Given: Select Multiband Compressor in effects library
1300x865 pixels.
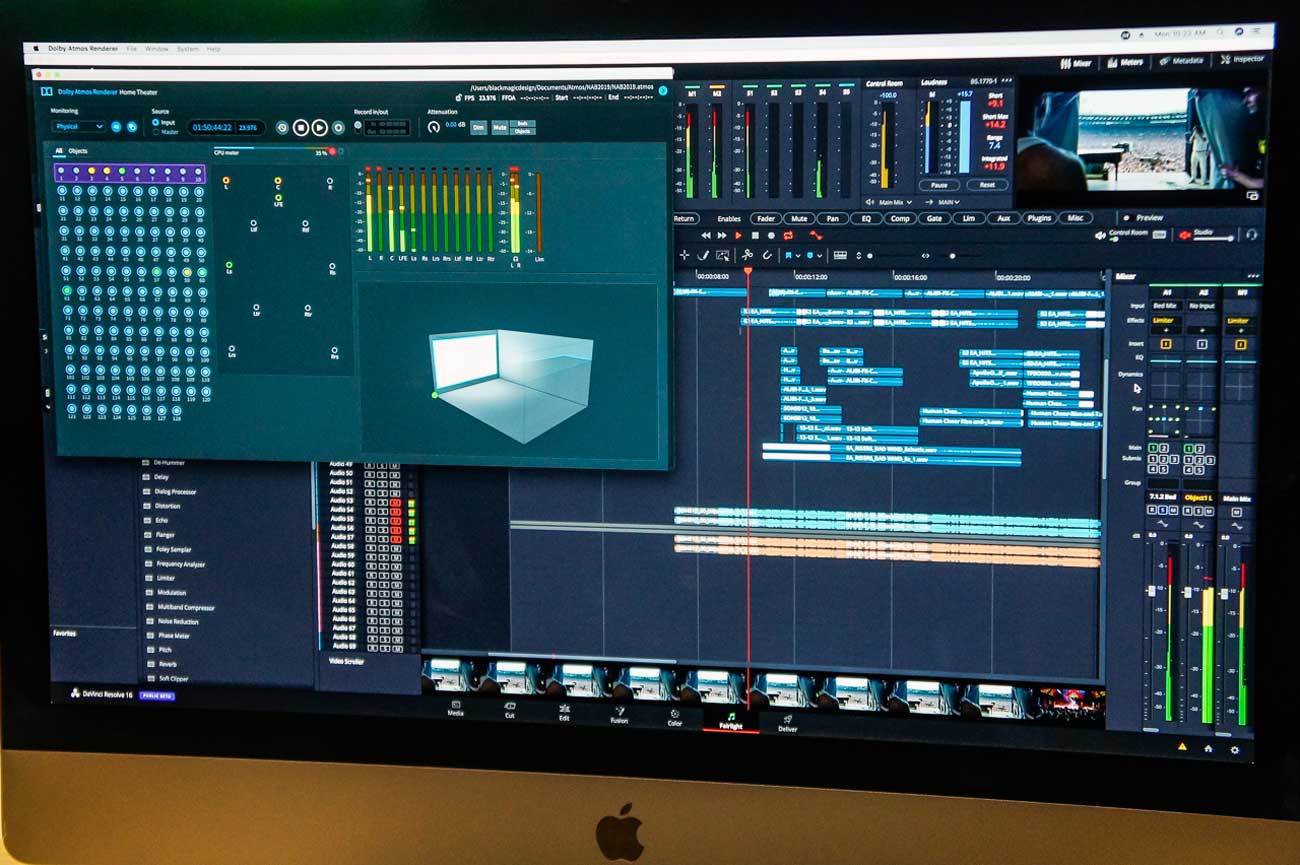Looking at the screenshot, I should [186, 607].
